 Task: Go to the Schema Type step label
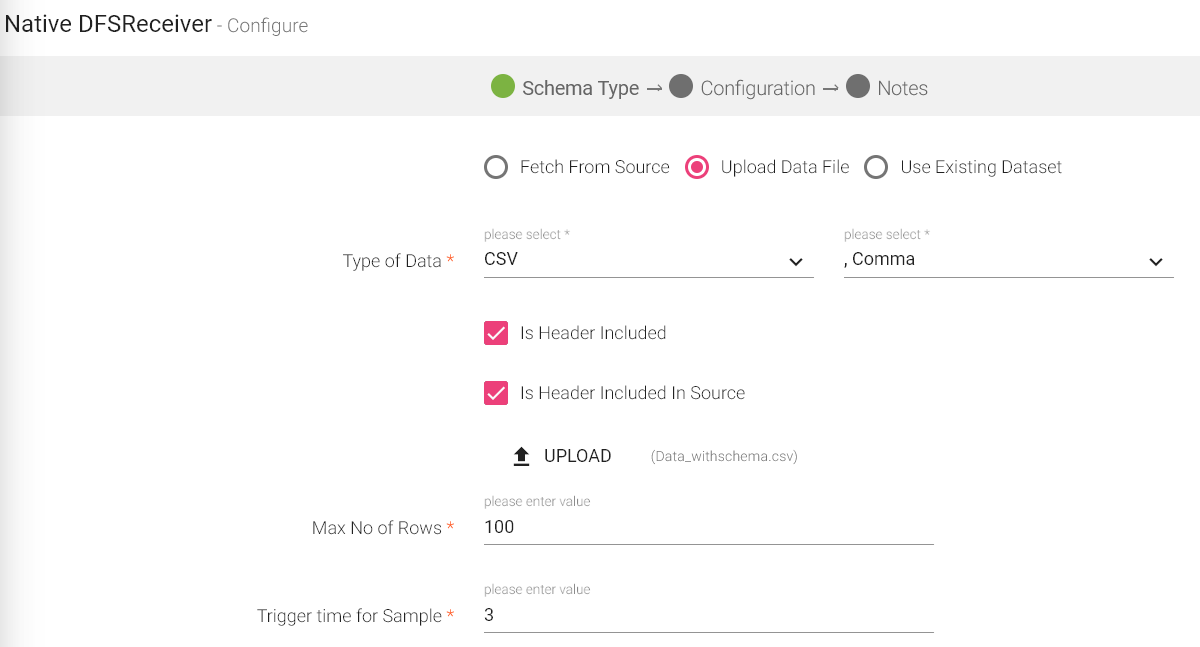tap(580, 88)
